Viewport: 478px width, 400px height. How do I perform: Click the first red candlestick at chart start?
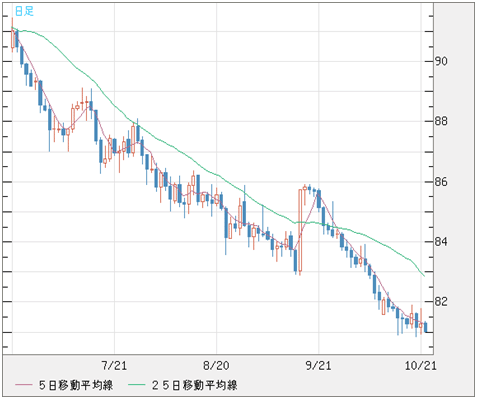pyautogui.click(x=13, y=38)
